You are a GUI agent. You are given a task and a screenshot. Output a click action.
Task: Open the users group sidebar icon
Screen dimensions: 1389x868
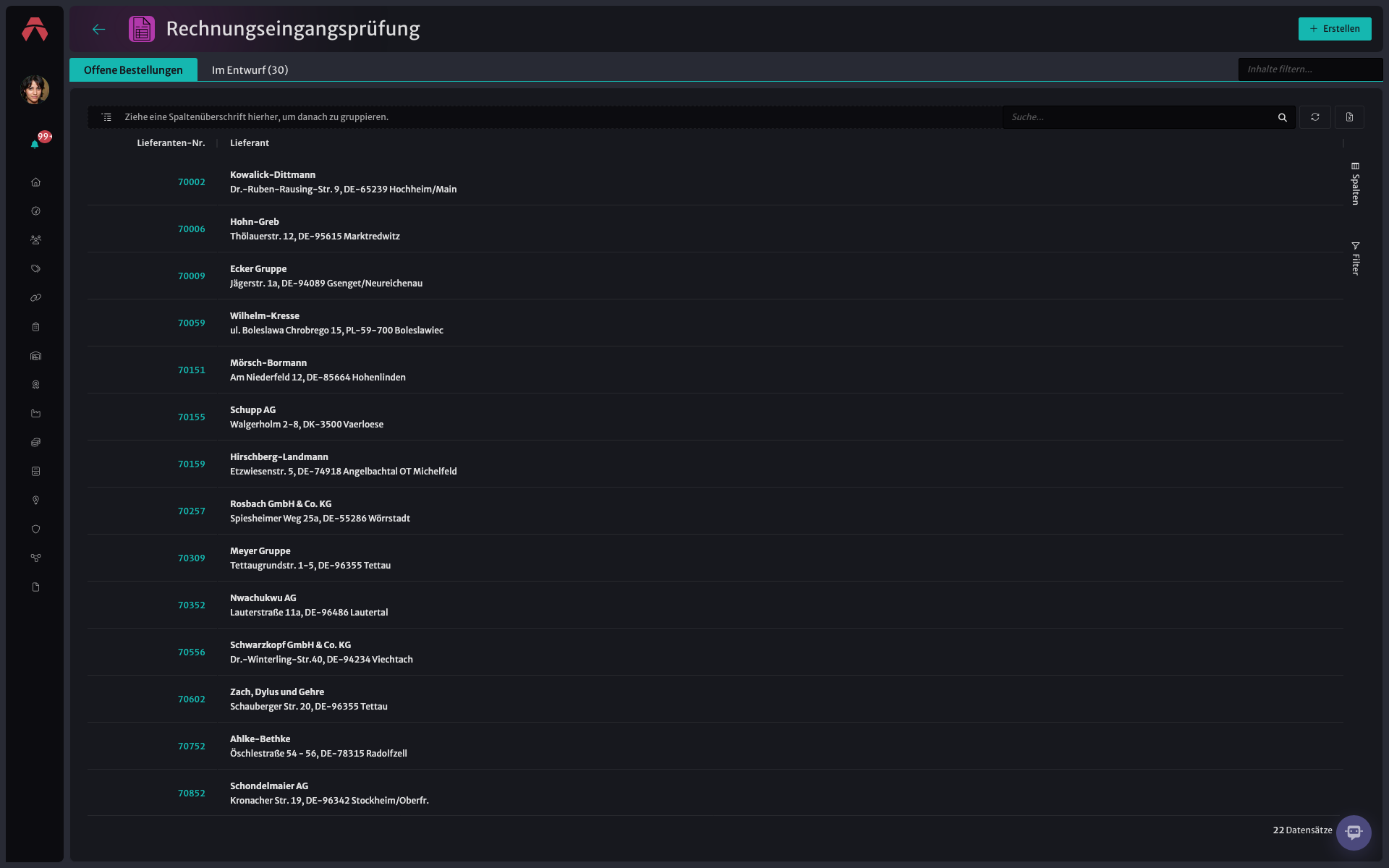coord(35,240)
